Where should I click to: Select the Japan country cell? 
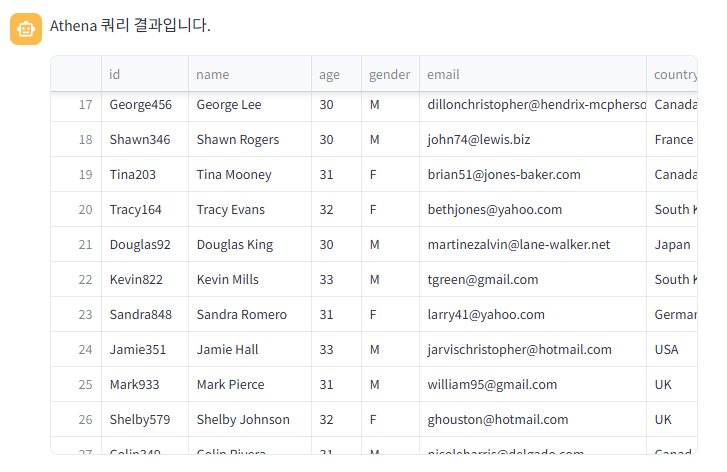[x=672, y=244]
